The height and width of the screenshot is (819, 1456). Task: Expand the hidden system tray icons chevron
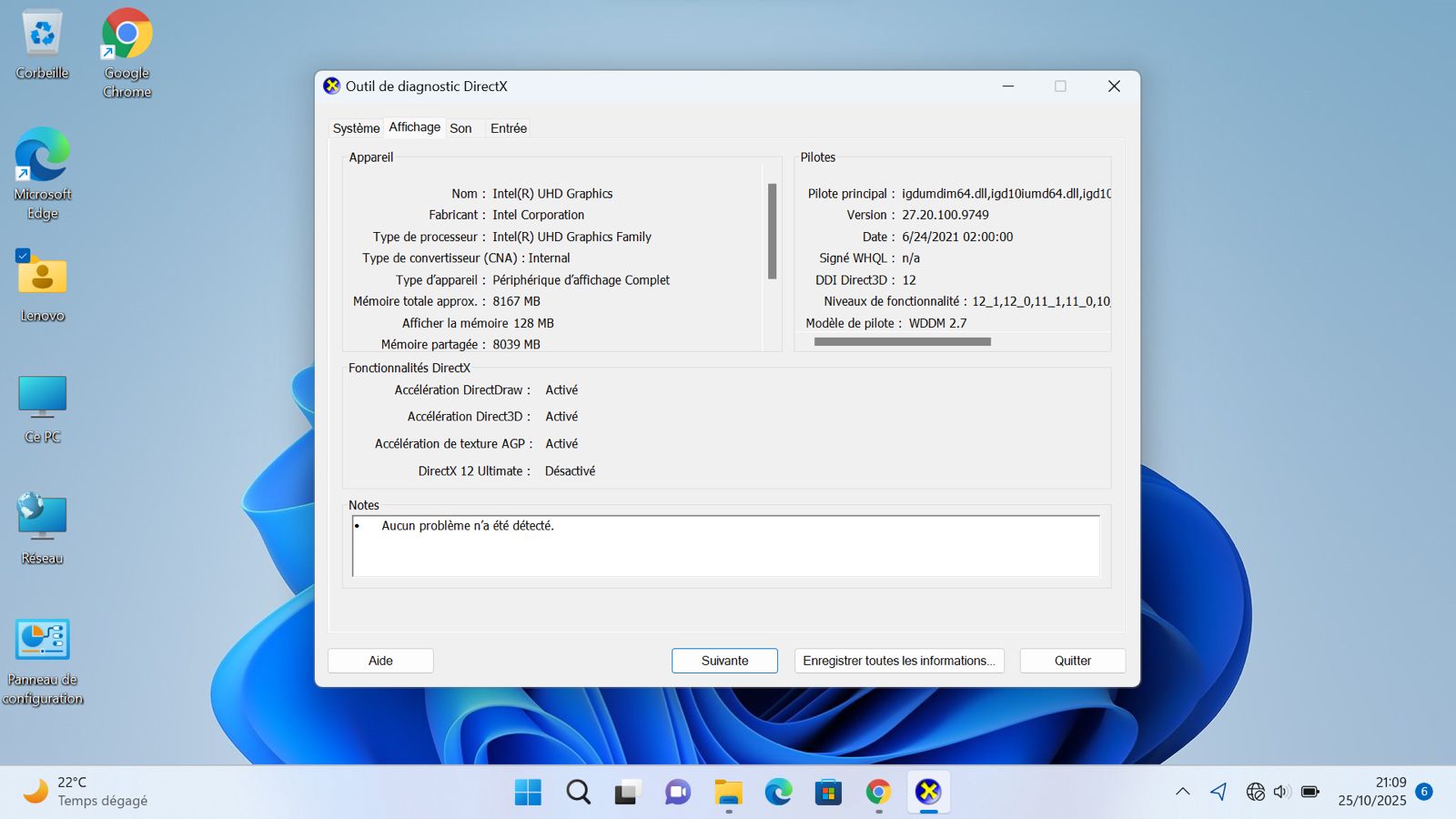(1182, 792)
